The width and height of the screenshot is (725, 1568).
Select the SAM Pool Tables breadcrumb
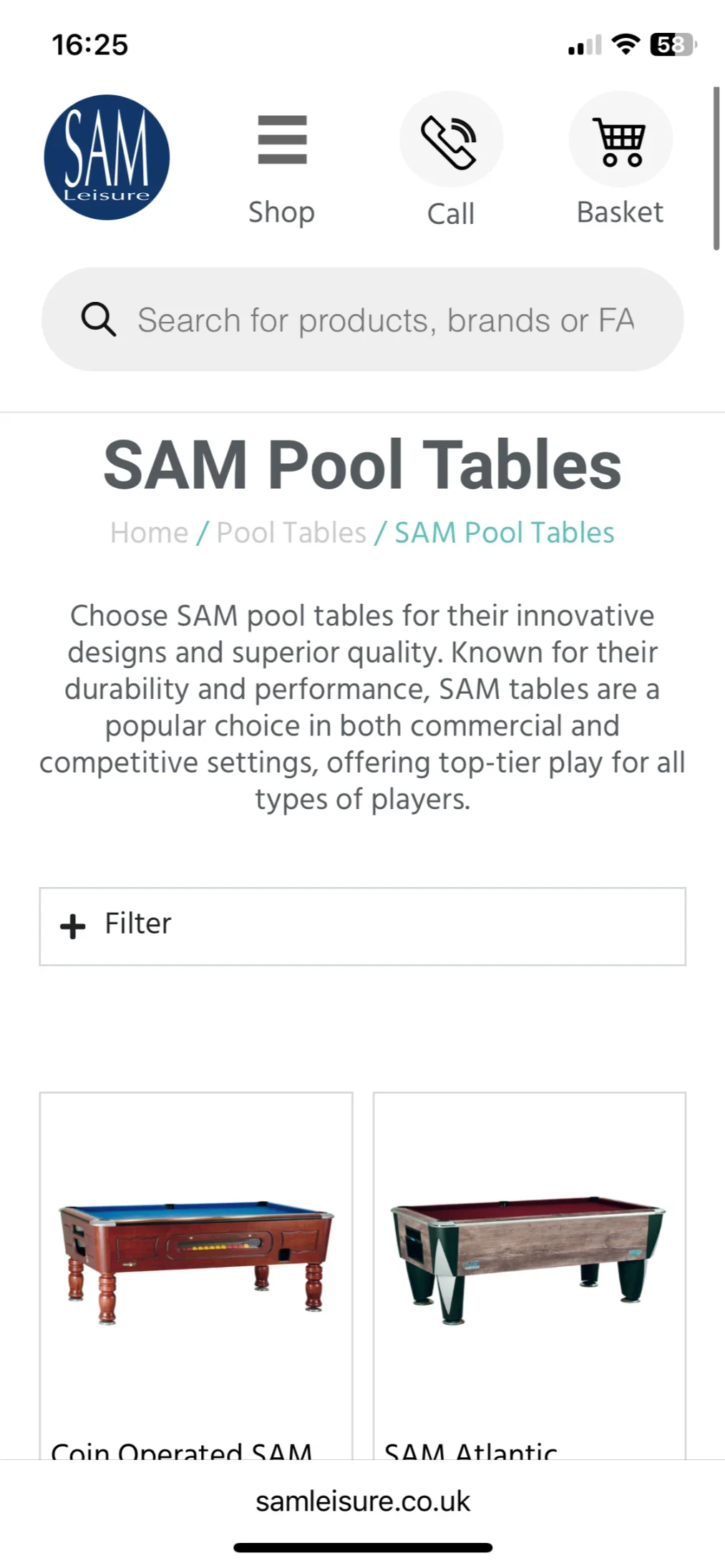click(503, 532)
